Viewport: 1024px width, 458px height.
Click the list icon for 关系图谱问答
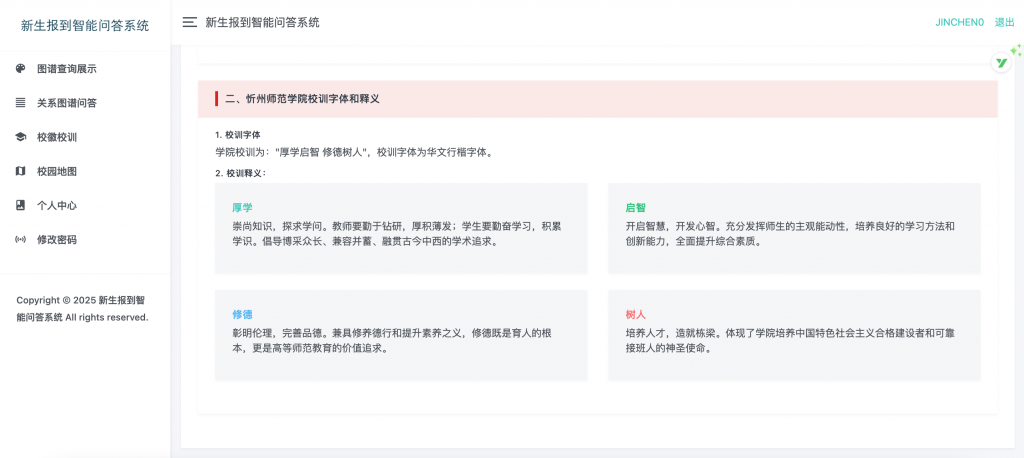pos(20,103)
